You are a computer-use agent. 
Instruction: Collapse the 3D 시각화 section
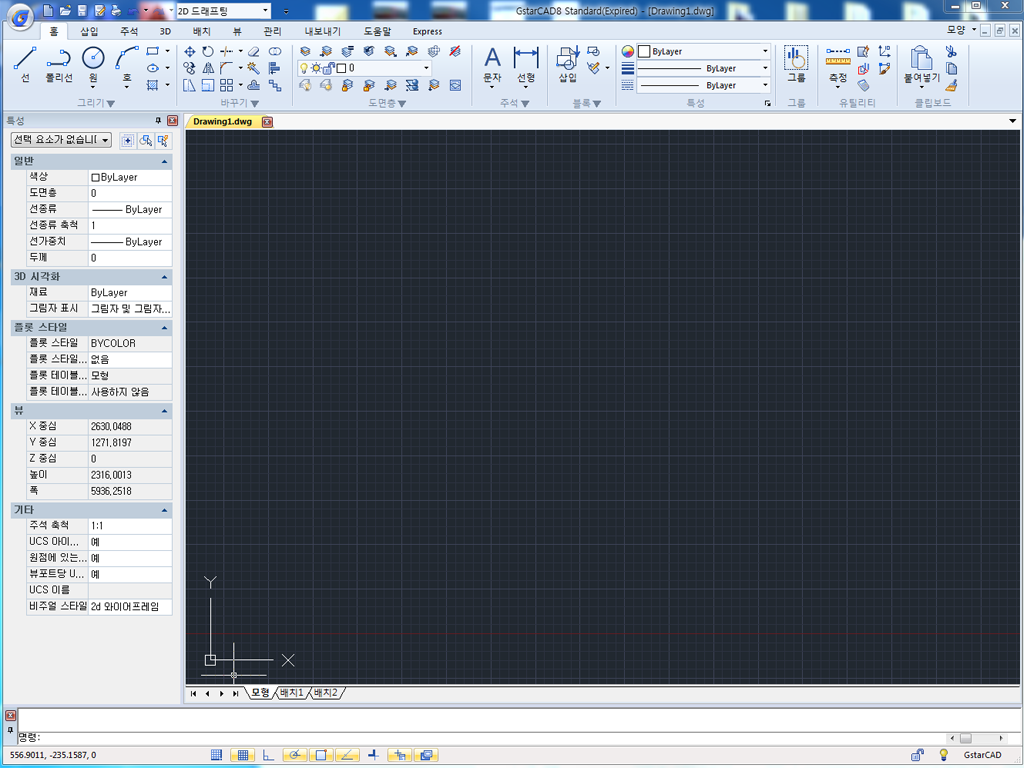pyautogui.click(x=164, y=277)
